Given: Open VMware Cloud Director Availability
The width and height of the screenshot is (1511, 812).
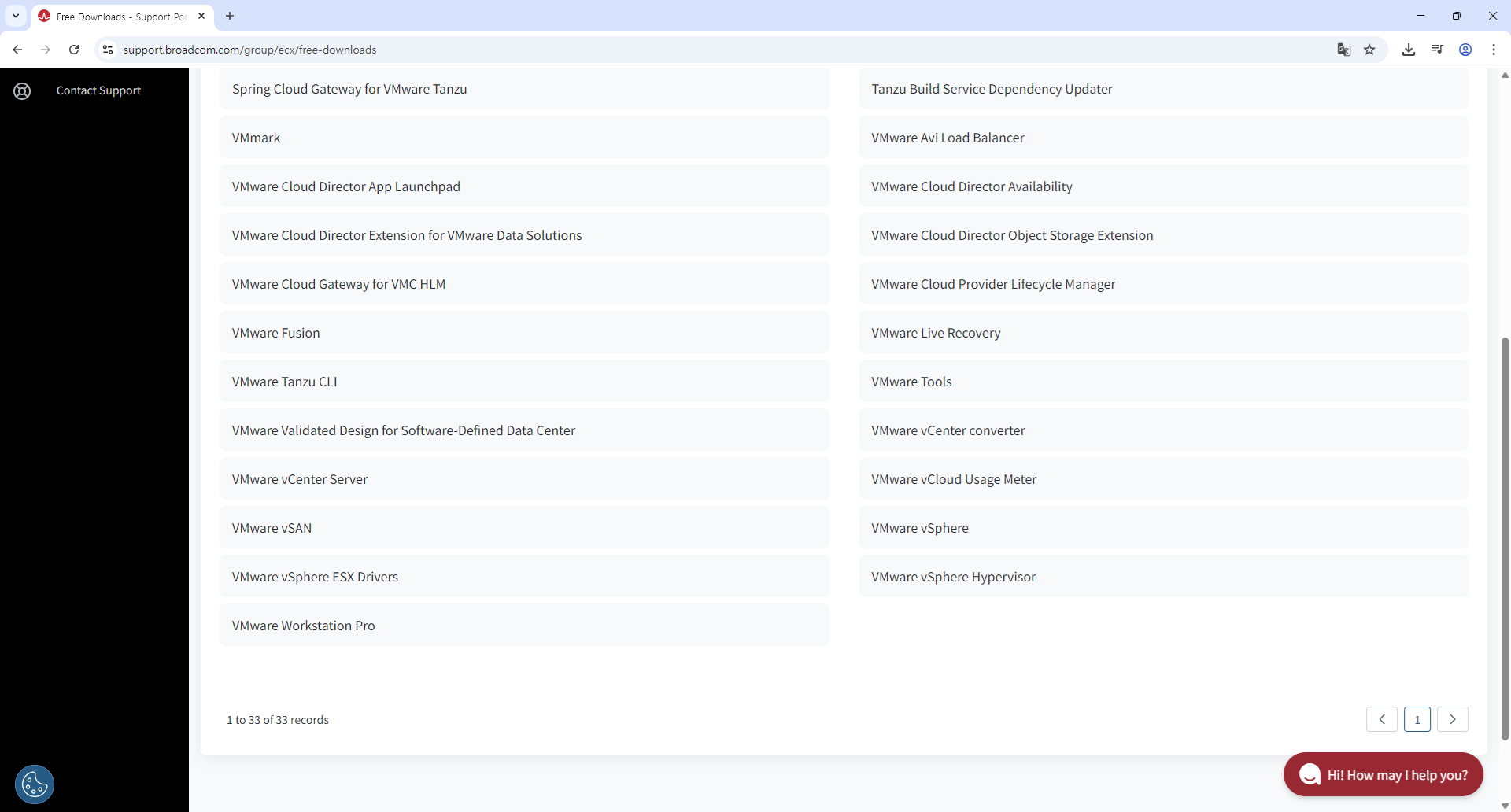Looking at the screenshot, I should (x=1164, y=186).
